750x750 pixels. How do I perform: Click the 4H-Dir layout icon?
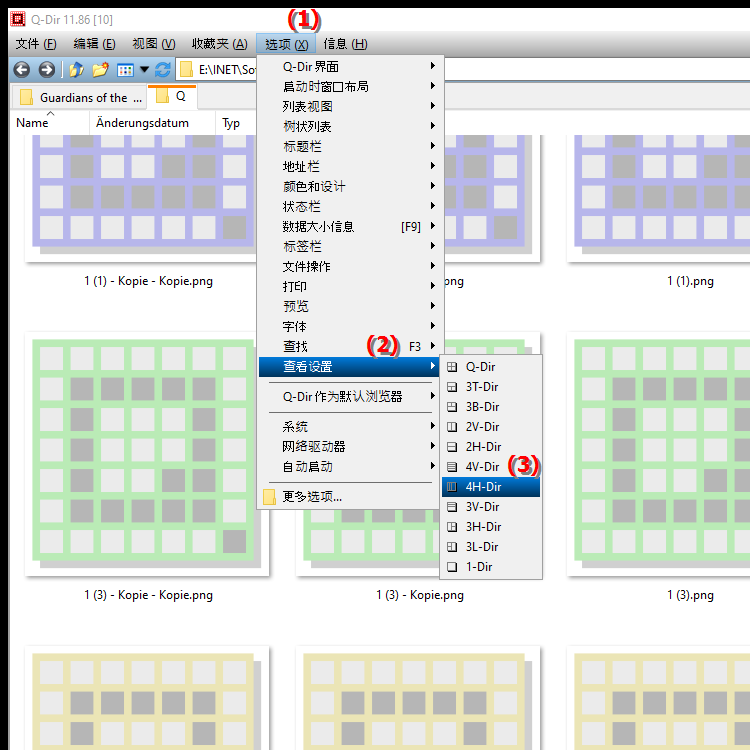point(452,487)
